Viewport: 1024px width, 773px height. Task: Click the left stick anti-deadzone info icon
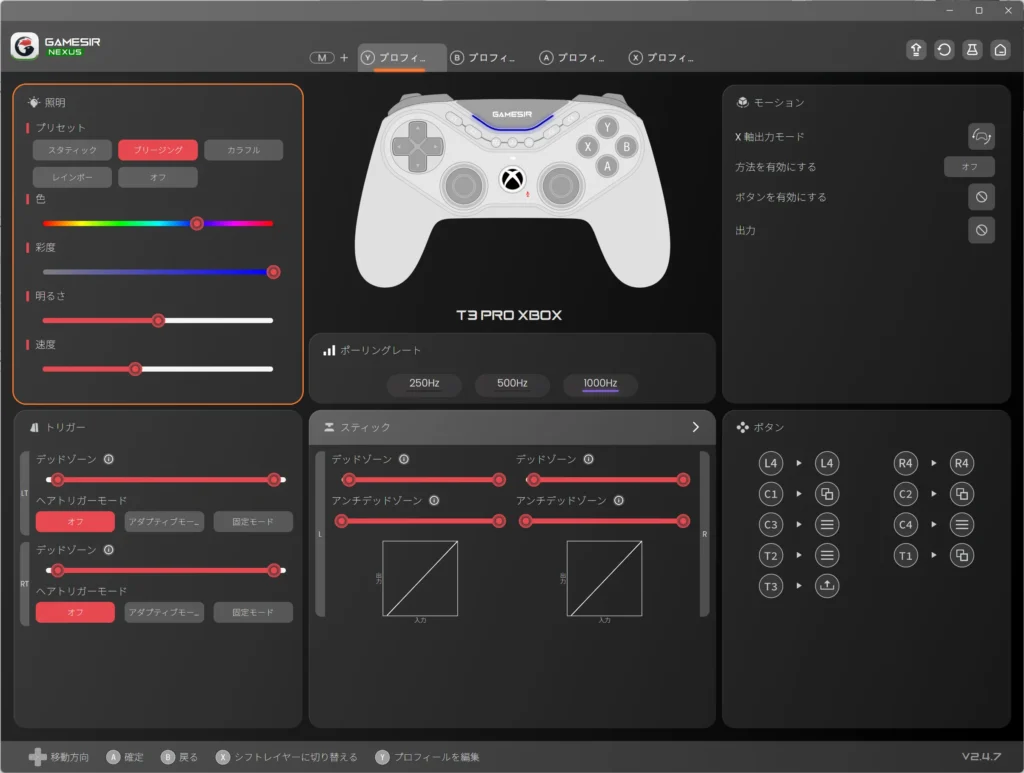click(434, 500)
